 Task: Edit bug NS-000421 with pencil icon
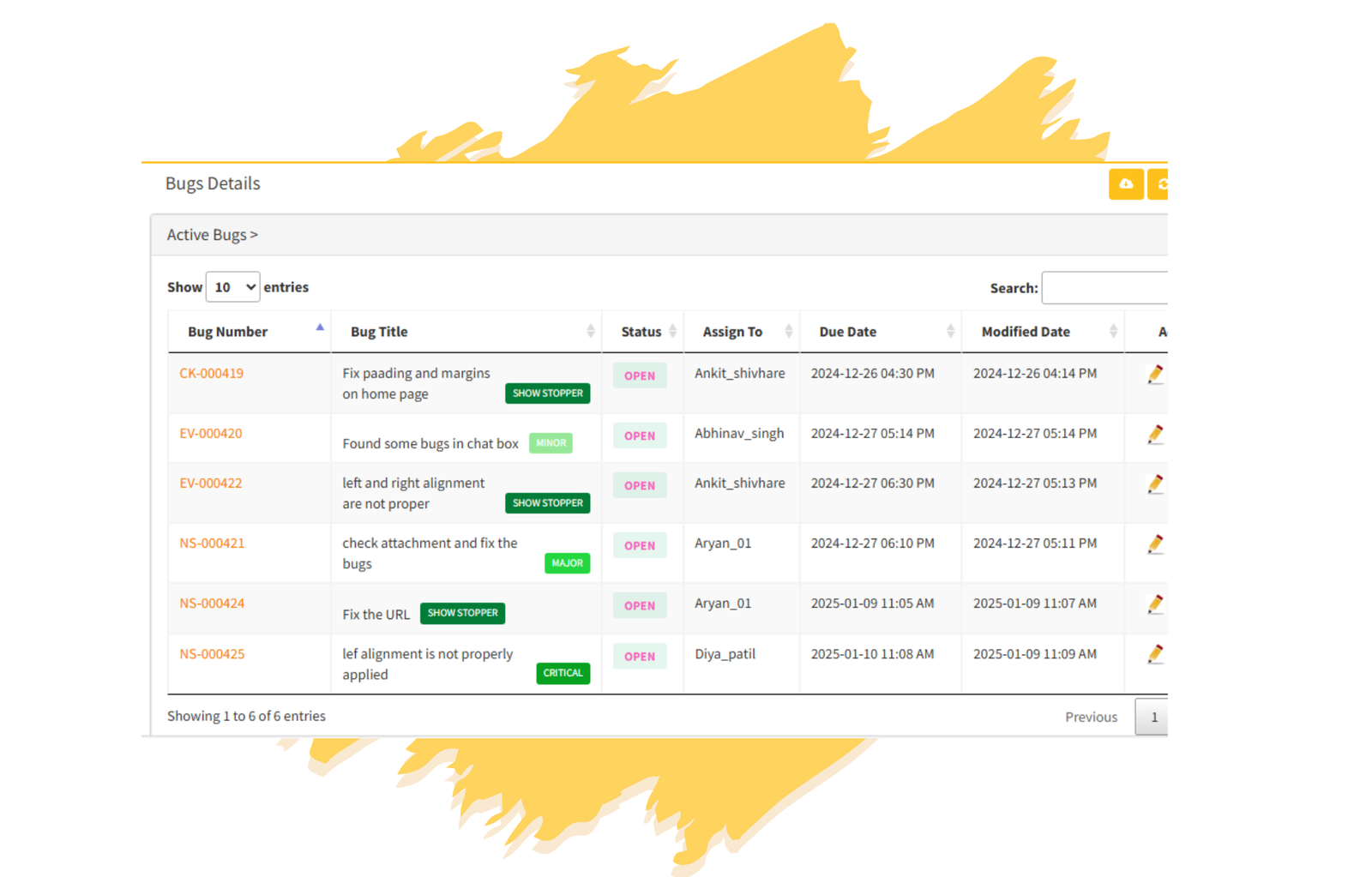(x=1155, y=544)
